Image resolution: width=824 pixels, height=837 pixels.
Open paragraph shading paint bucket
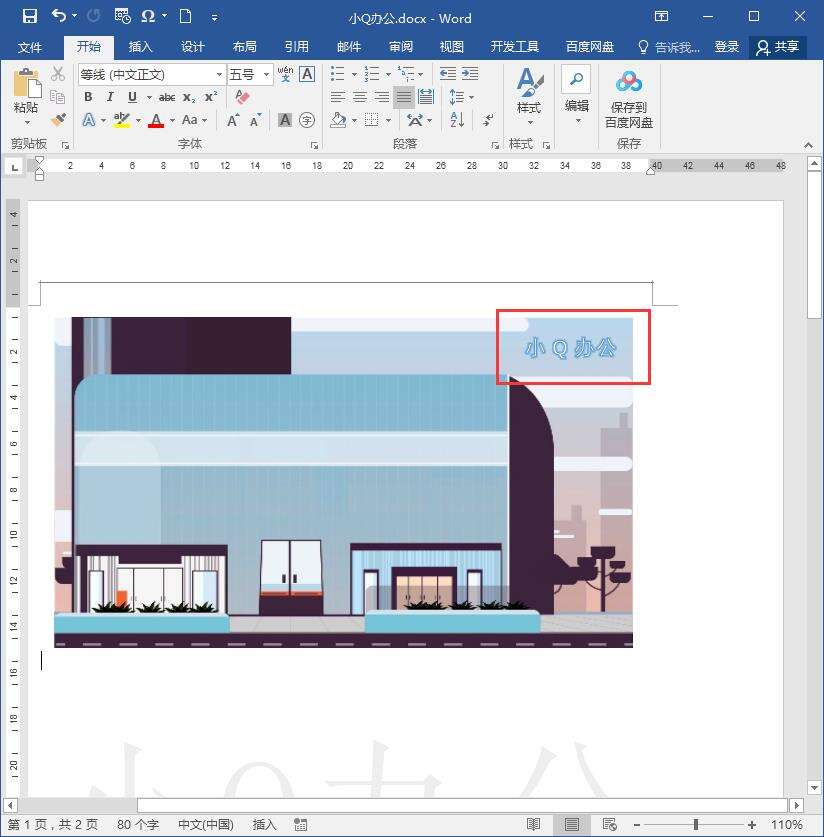[x=338, y=120]
